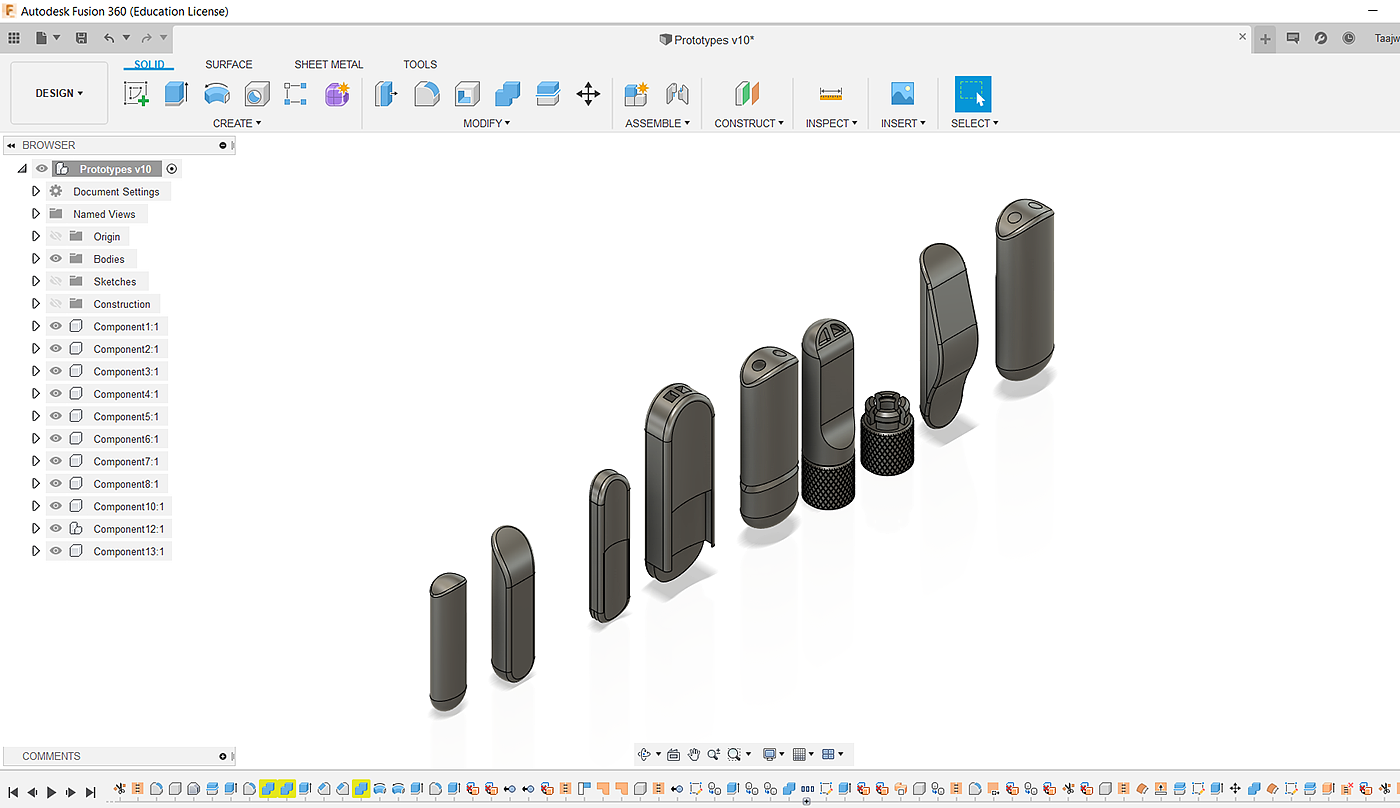Click the Insert image icon
The width and height of the screenshot is (1400, 808).
[902, 94]
